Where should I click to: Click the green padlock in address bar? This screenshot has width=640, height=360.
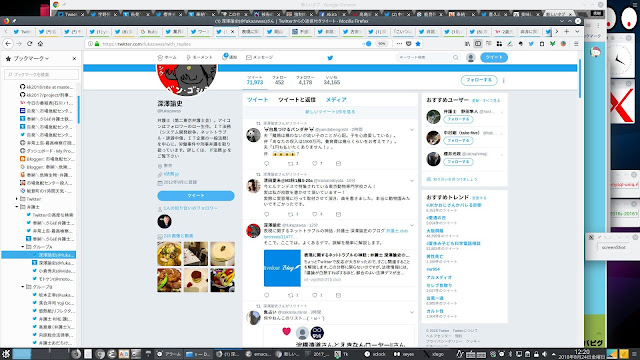tap(97, 44)
